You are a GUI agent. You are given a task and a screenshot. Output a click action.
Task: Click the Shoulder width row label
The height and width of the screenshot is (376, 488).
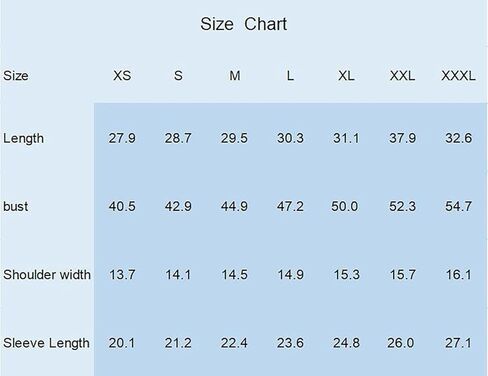(47, 275)
